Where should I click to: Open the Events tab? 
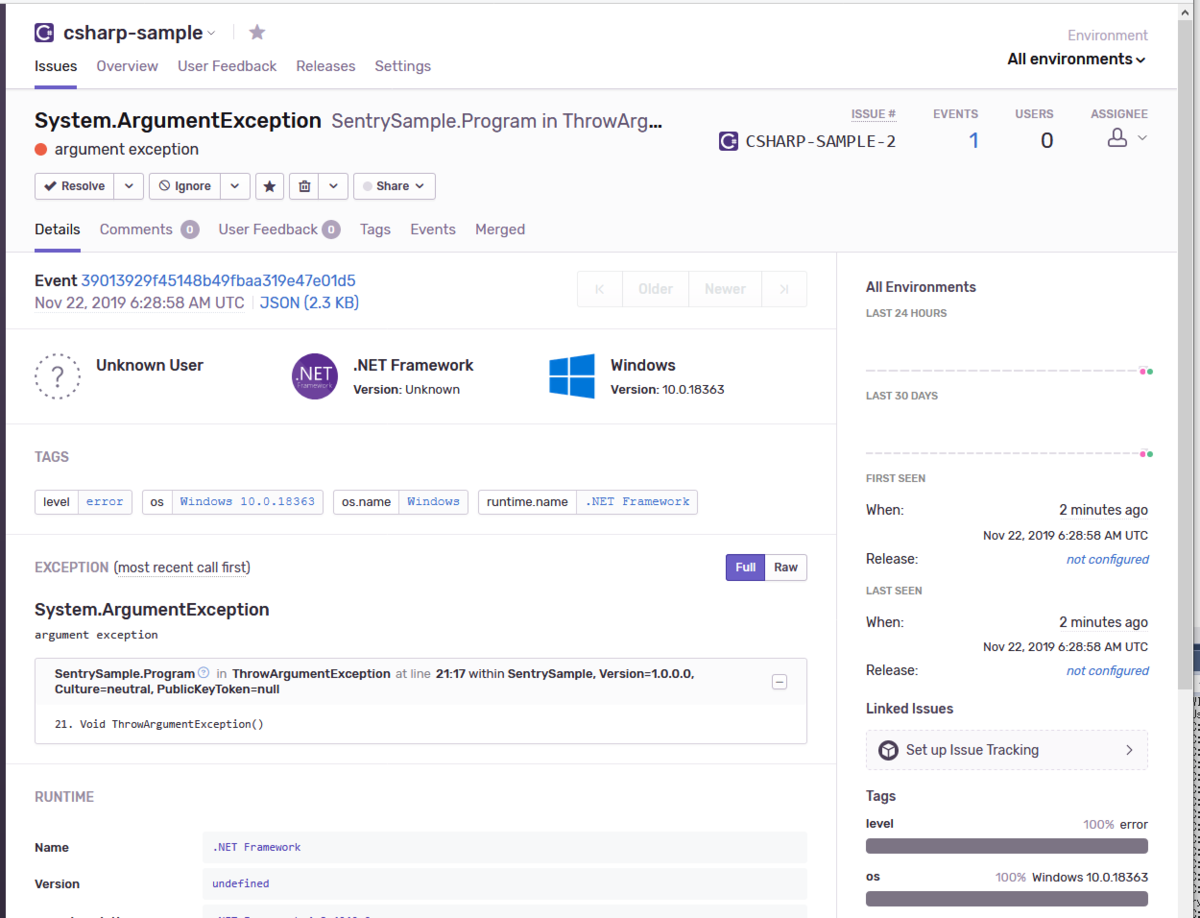tap(433, 229)
